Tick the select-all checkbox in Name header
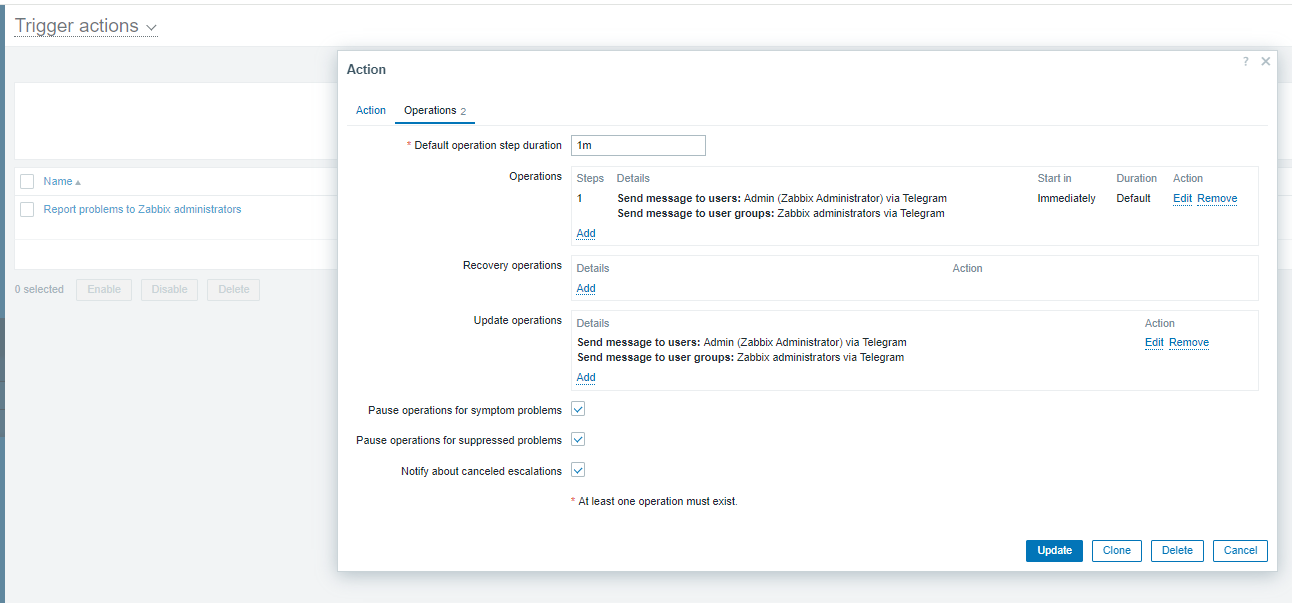The width and height of the screenshot is (1292, 603). tap(27, 182)
